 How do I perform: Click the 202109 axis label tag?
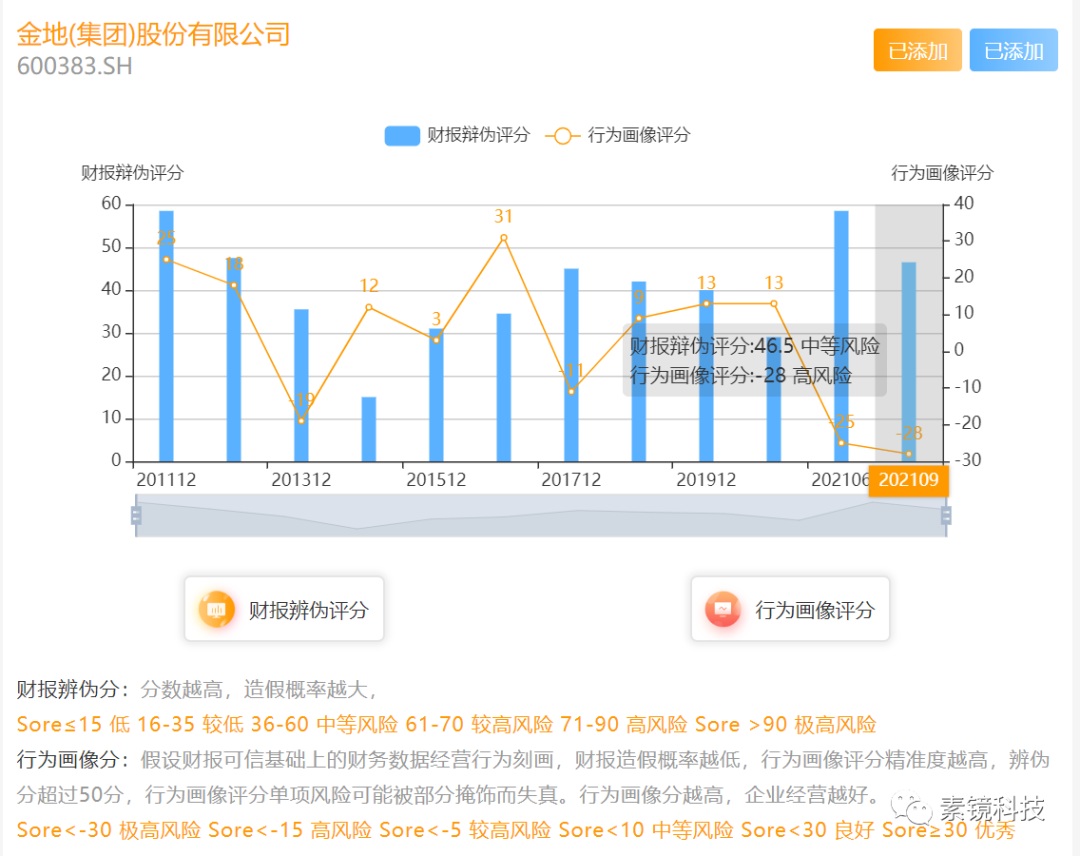[x=908, y=480]
